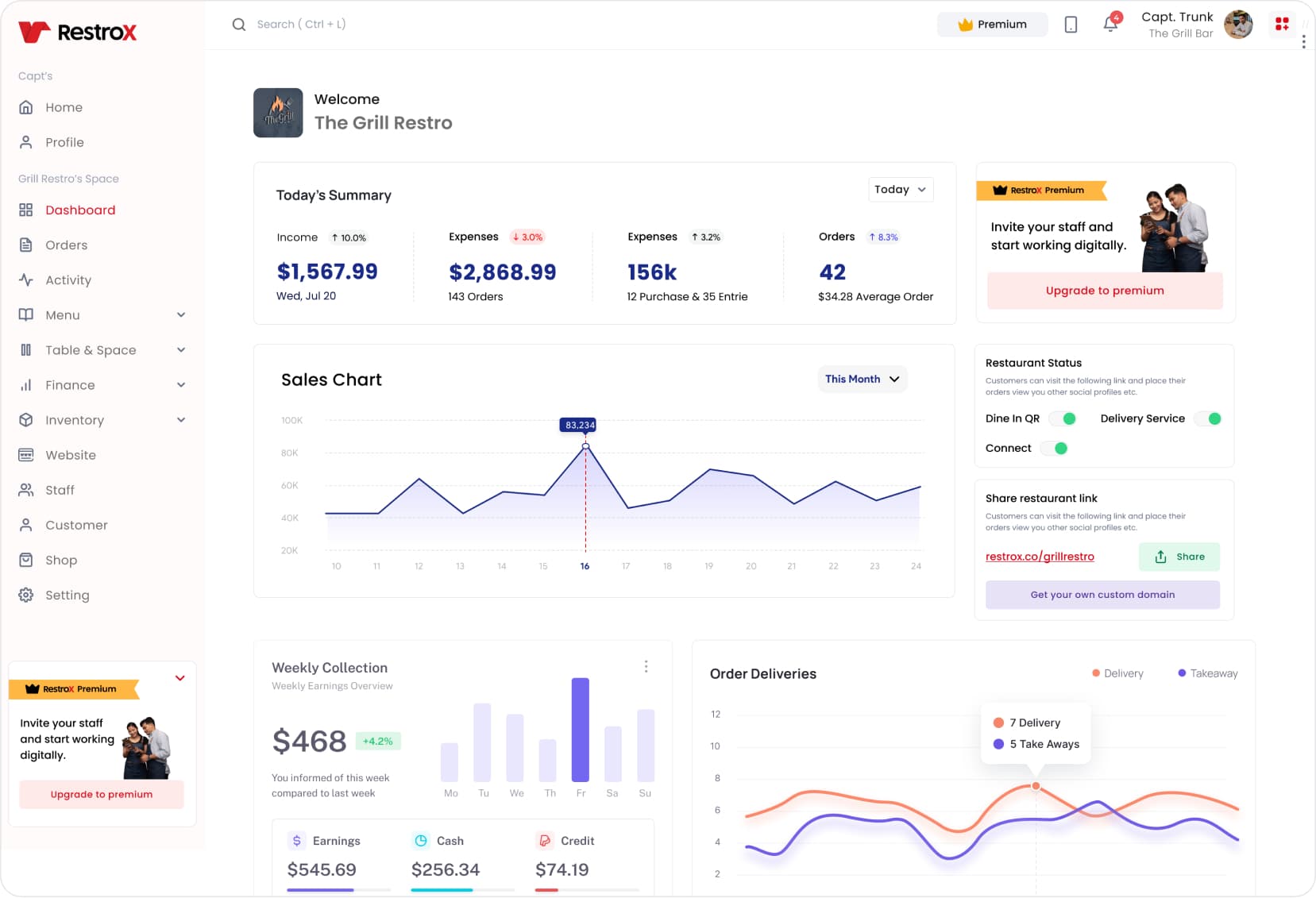Click the Friday bar in weekly chart
The width and height of the screenshot is (1316, 898).
(581, 730)
